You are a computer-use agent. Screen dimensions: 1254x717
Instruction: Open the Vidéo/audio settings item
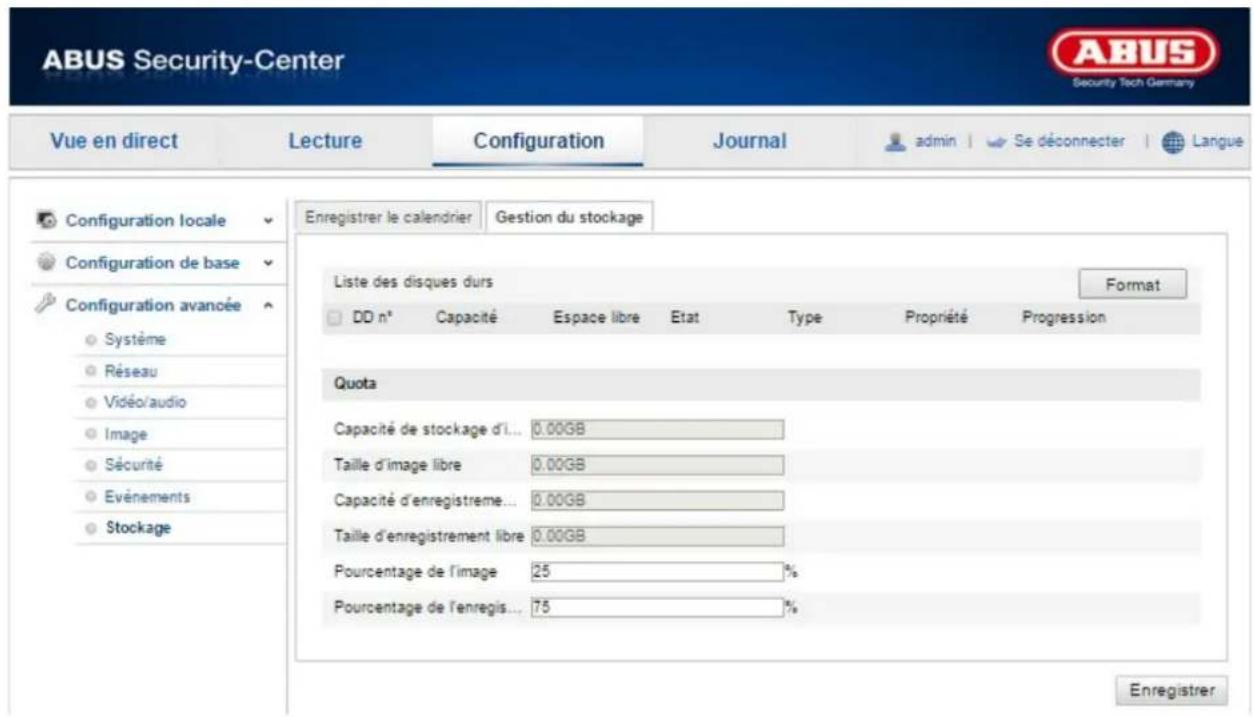[x=145, y=402]
